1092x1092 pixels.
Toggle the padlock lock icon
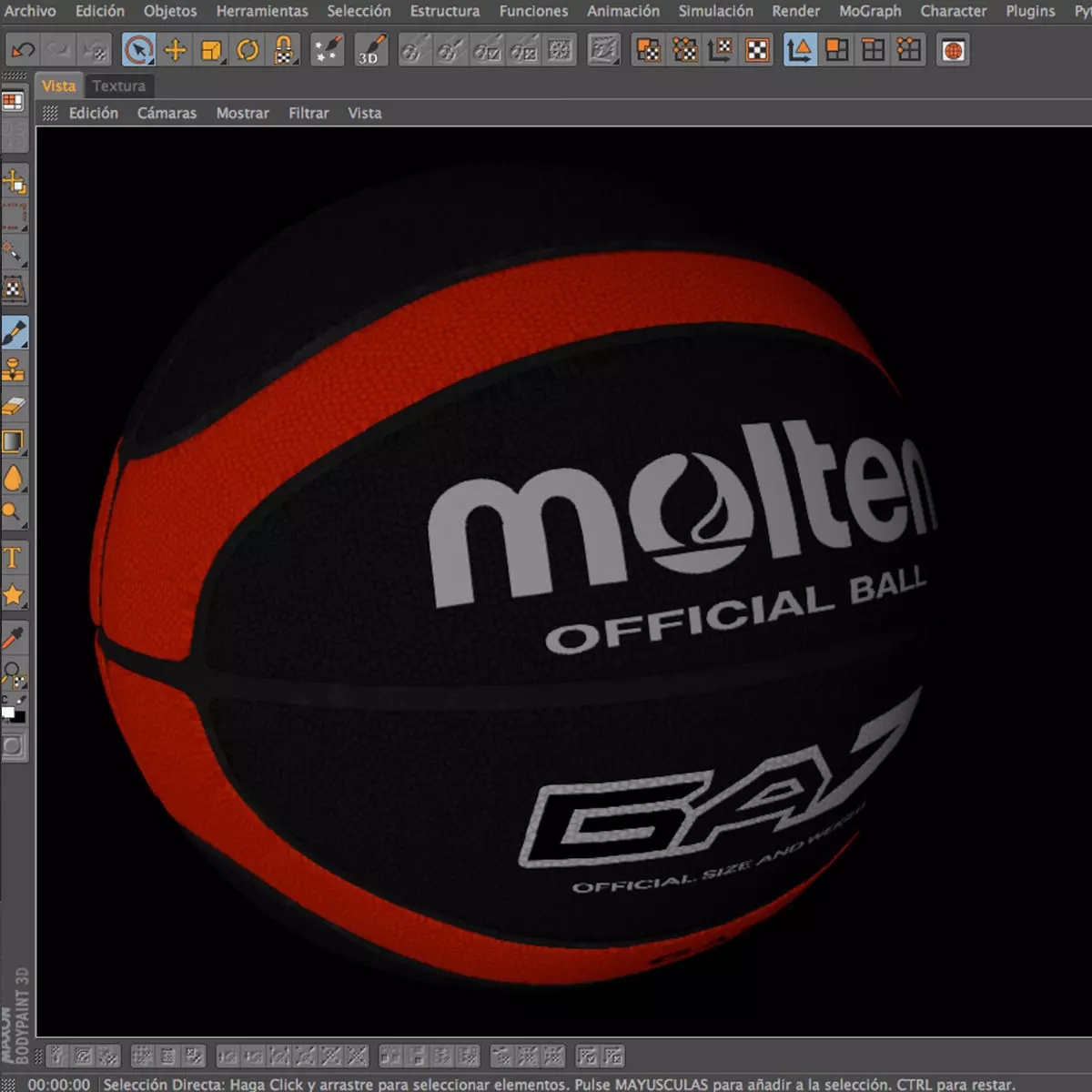point(284,50)
